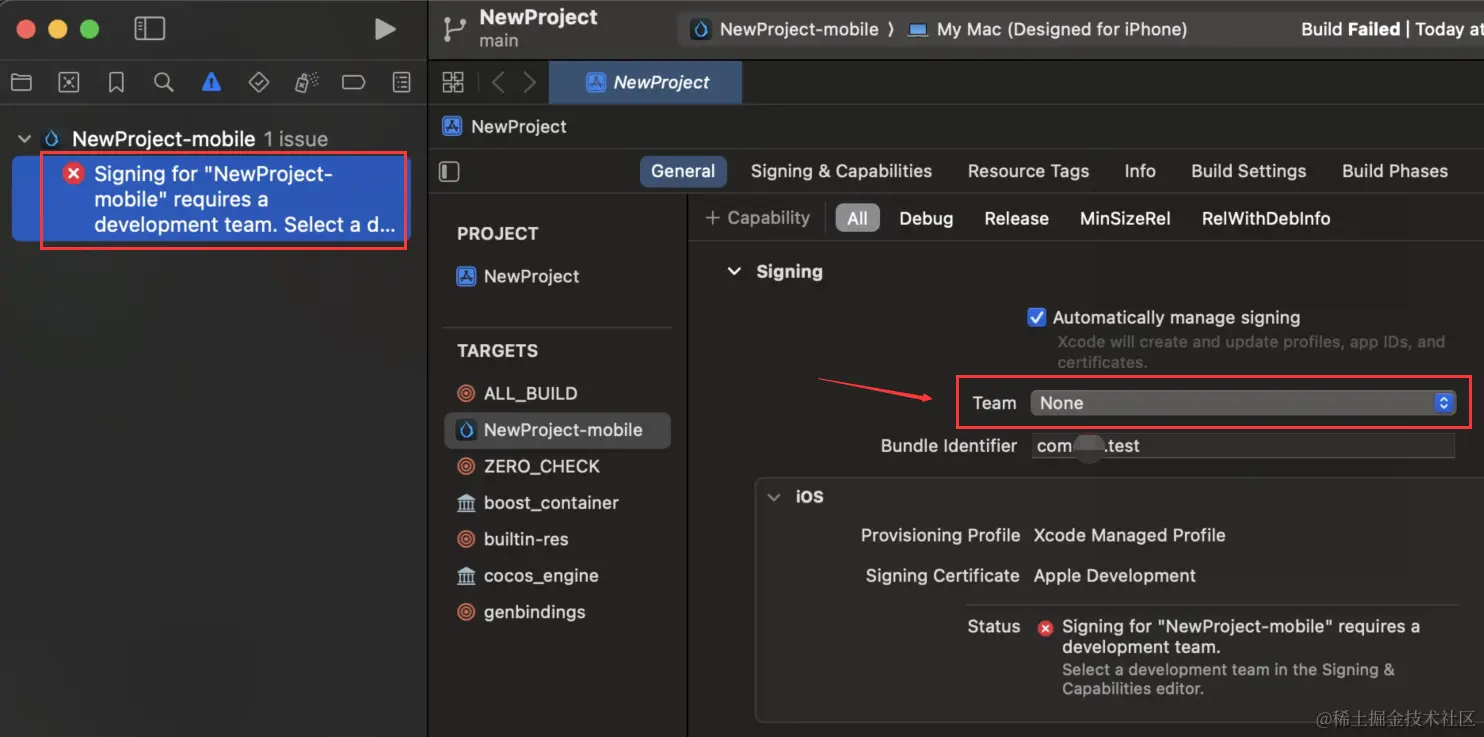Open the report navigator icon

pos(401,83)
